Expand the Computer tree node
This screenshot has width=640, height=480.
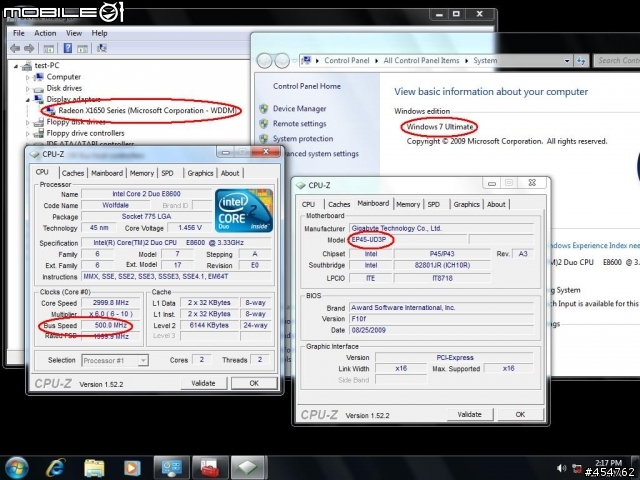click(27, 77)
